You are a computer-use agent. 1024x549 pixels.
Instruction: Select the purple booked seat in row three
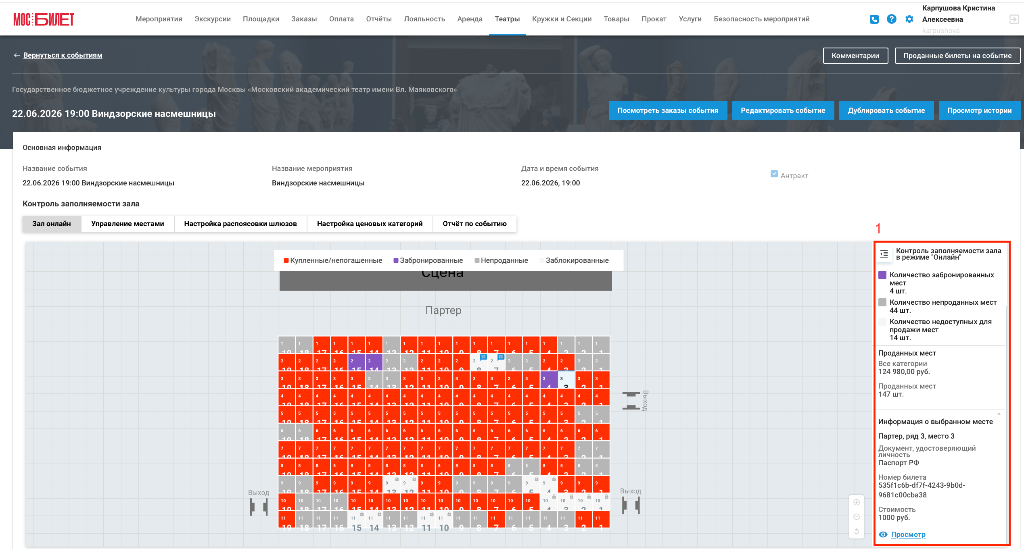pos(549,379)
